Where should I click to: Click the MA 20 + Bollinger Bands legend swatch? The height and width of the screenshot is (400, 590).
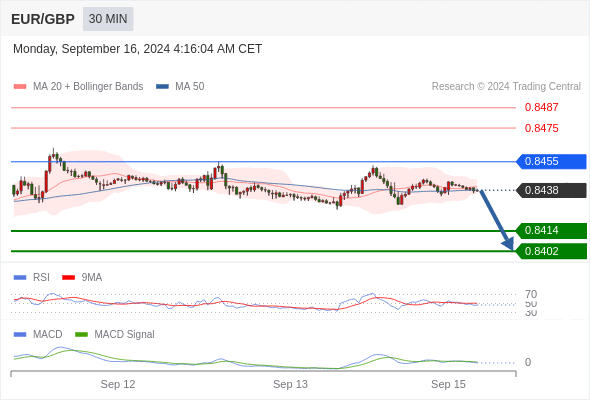[20, 87]
